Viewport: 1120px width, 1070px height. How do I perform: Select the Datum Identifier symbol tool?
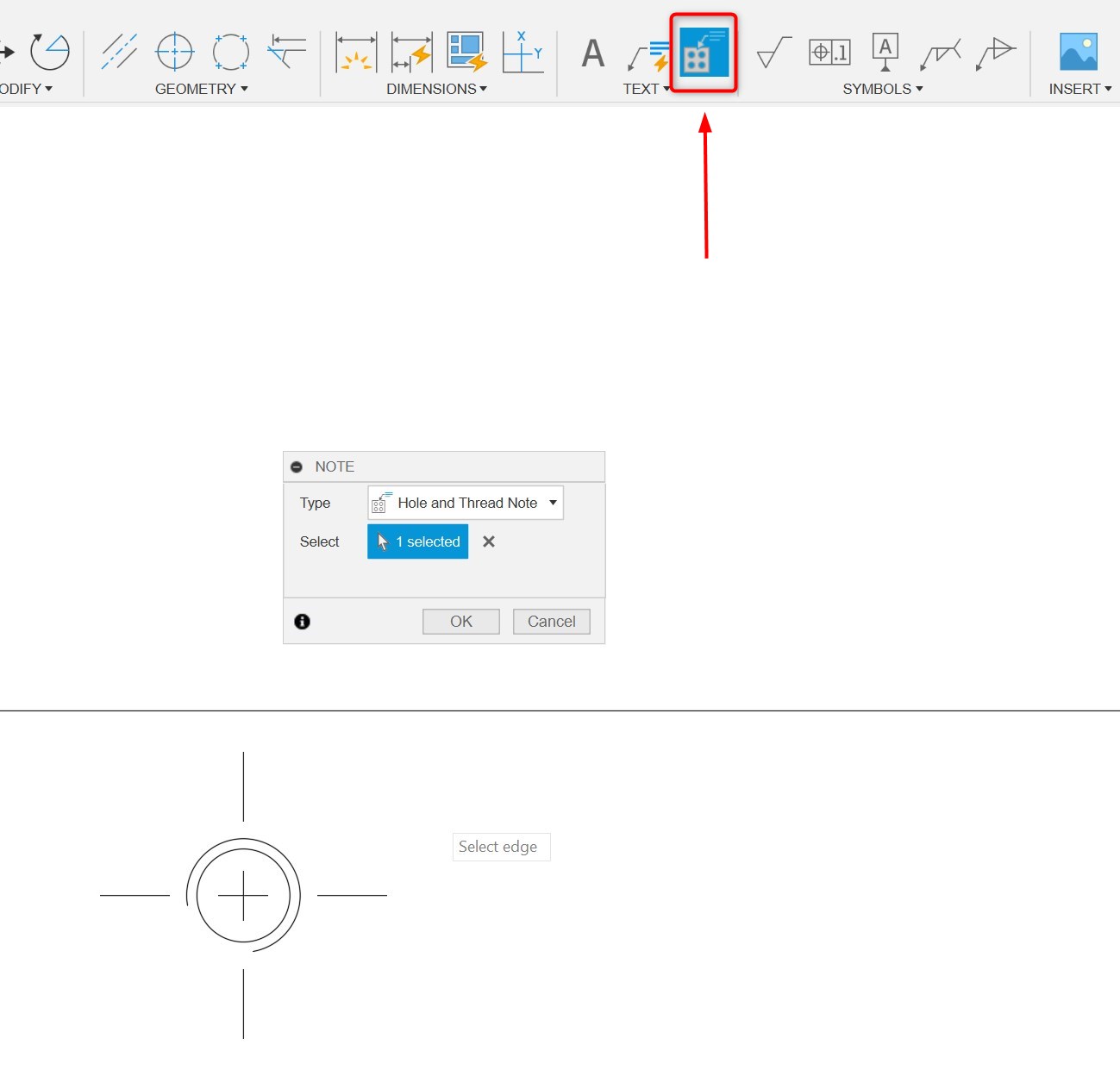[885, 52]
